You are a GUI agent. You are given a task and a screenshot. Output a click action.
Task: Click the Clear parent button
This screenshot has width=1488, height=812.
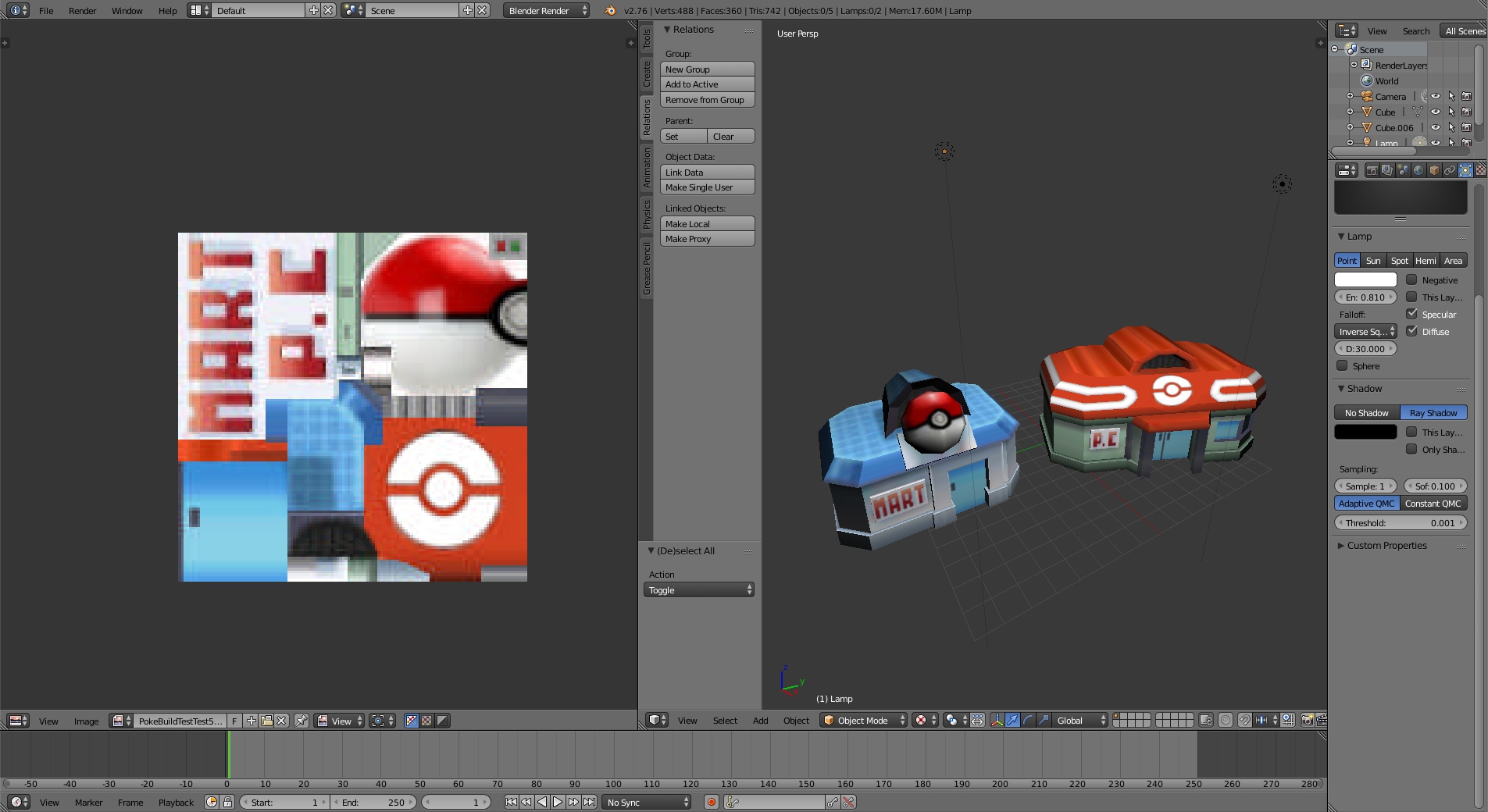(x=731, y=136)
